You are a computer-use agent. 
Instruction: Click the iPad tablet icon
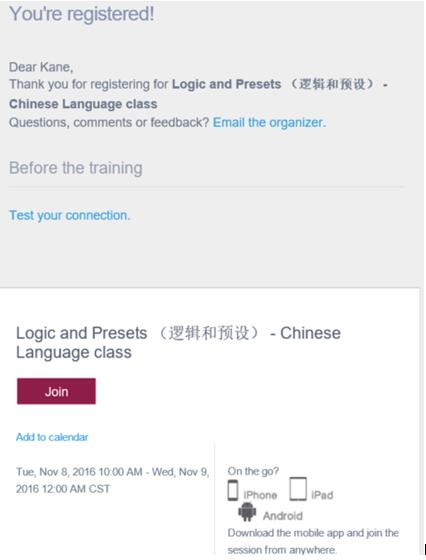click(298, 489)
